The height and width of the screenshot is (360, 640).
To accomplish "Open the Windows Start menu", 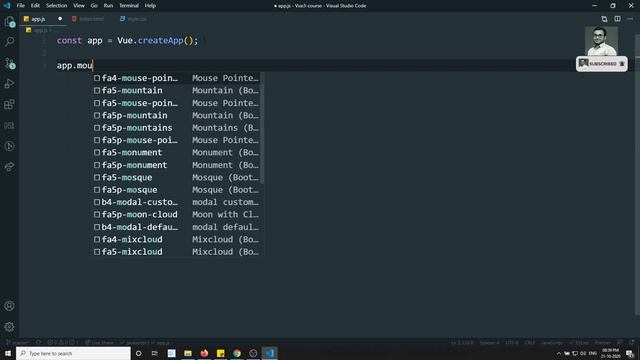I will point(8,353).
